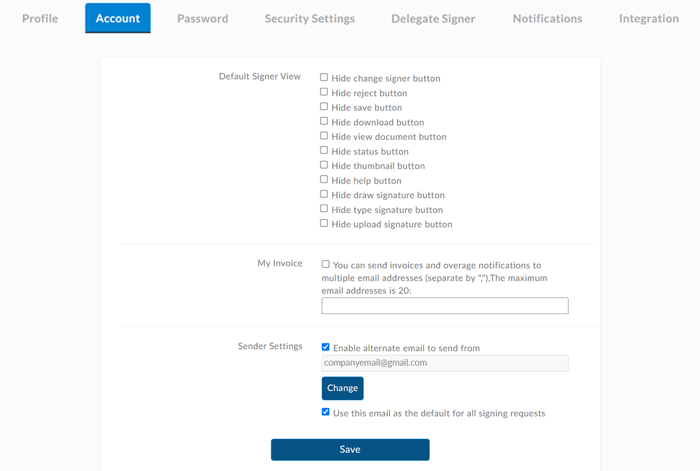Viewport: 700px width, 471px height.
Task: Click the Save button
Action: pos(350,450)
